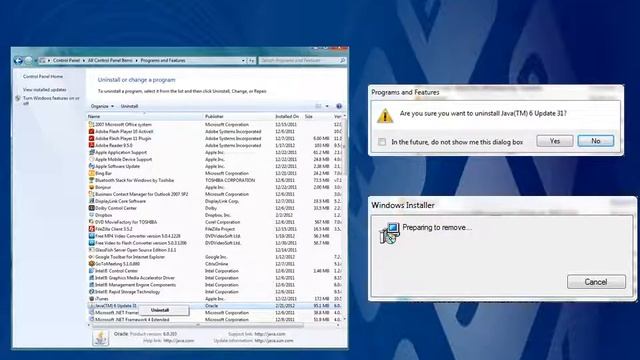640x360 pixels.
Task: Open the Help icon in the toolbar
Action: [339, 106]
